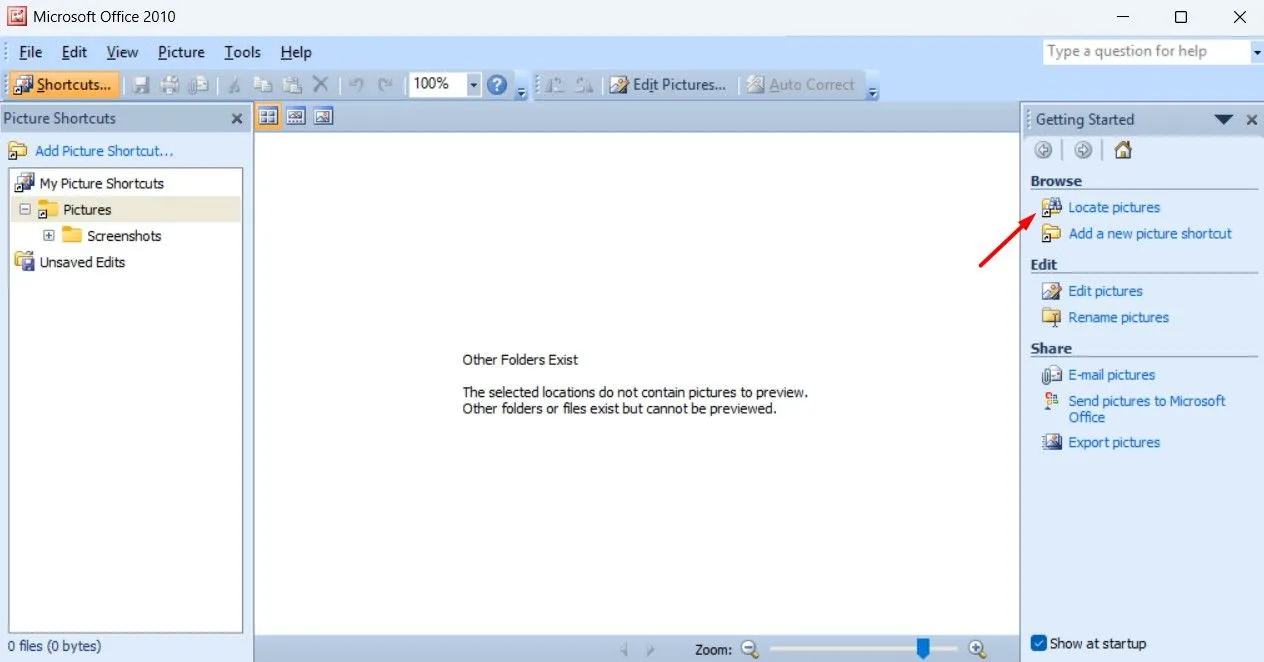The width and height of the screenshot is (1264, 662).
Task: Toggle the Shortcuts panel button
Action: [63, 84]
